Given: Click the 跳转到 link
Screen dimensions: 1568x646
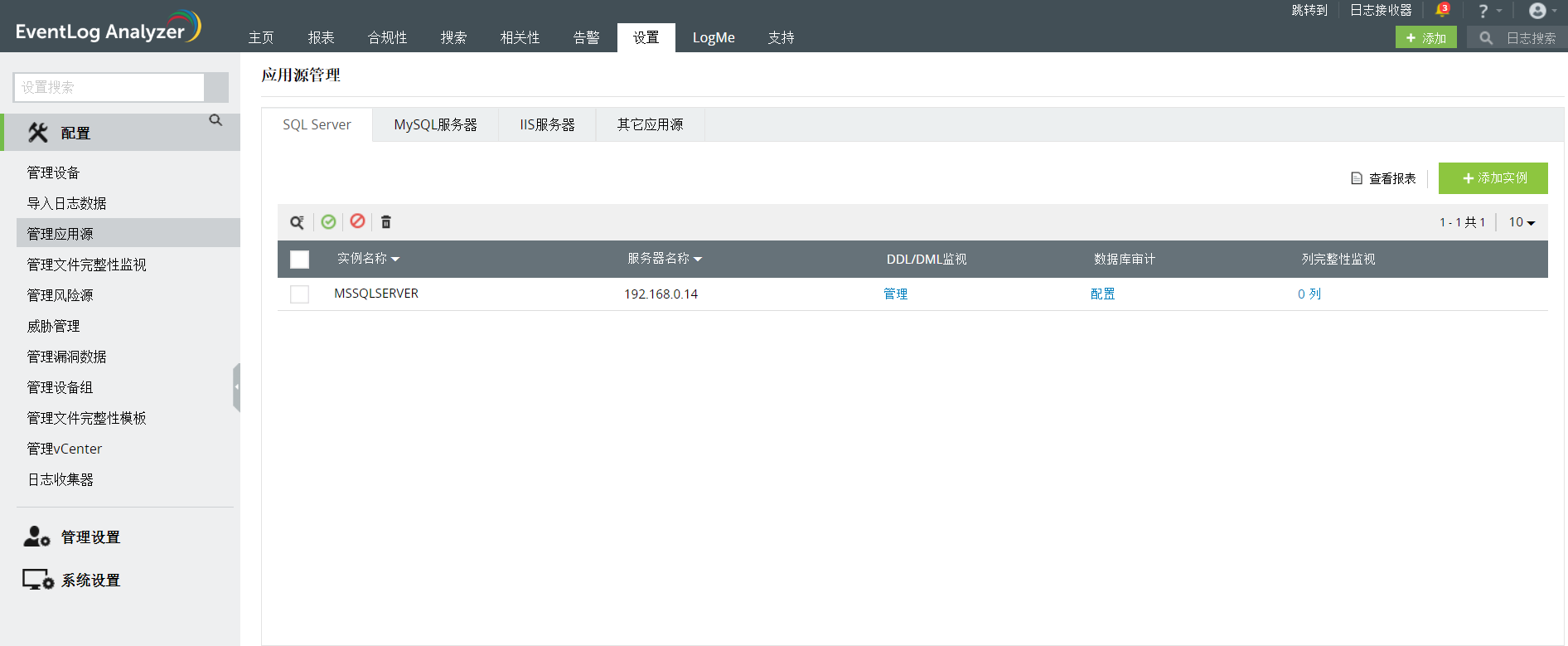Looking at the screenshot, I should pos(1309,10).
